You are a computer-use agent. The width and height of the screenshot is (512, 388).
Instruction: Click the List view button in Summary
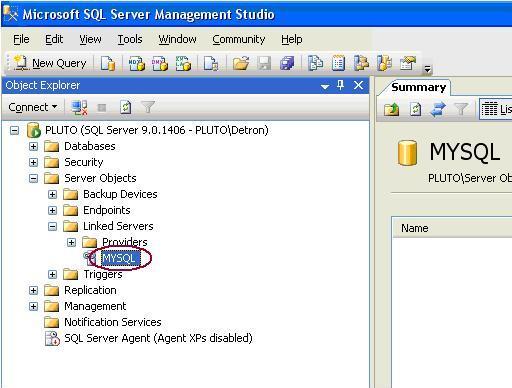496,109
